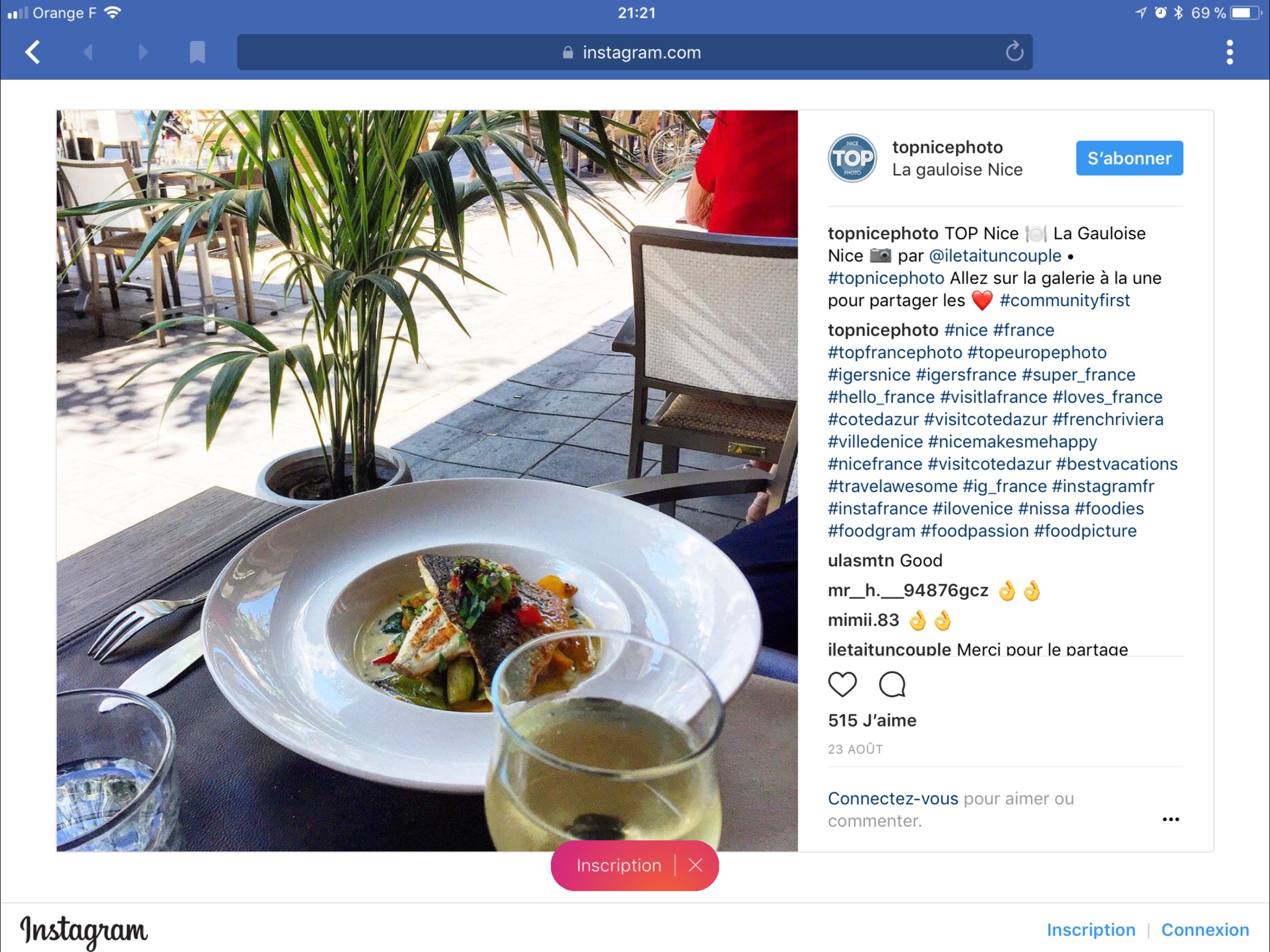Image resolution: width=1270 pixels, height=952 pixels.
Task: Open the browser three-dot vertical menu
Action: pyautogui.click(x=1230, y=52)
